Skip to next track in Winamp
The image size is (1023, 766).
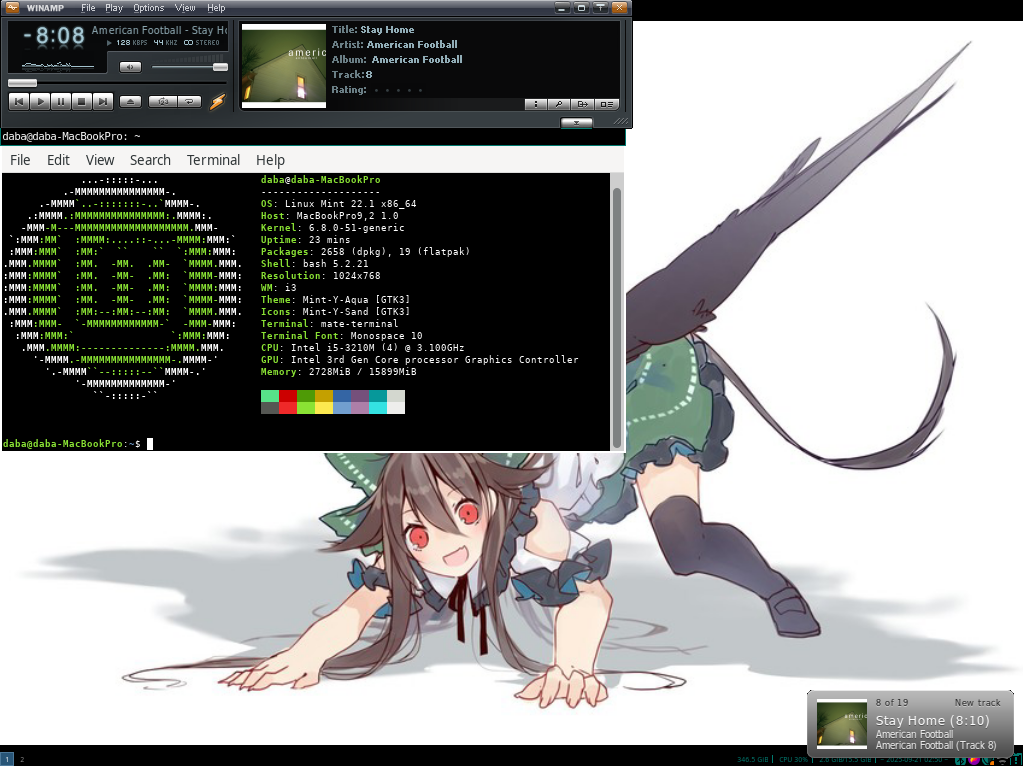coord(102,101)
